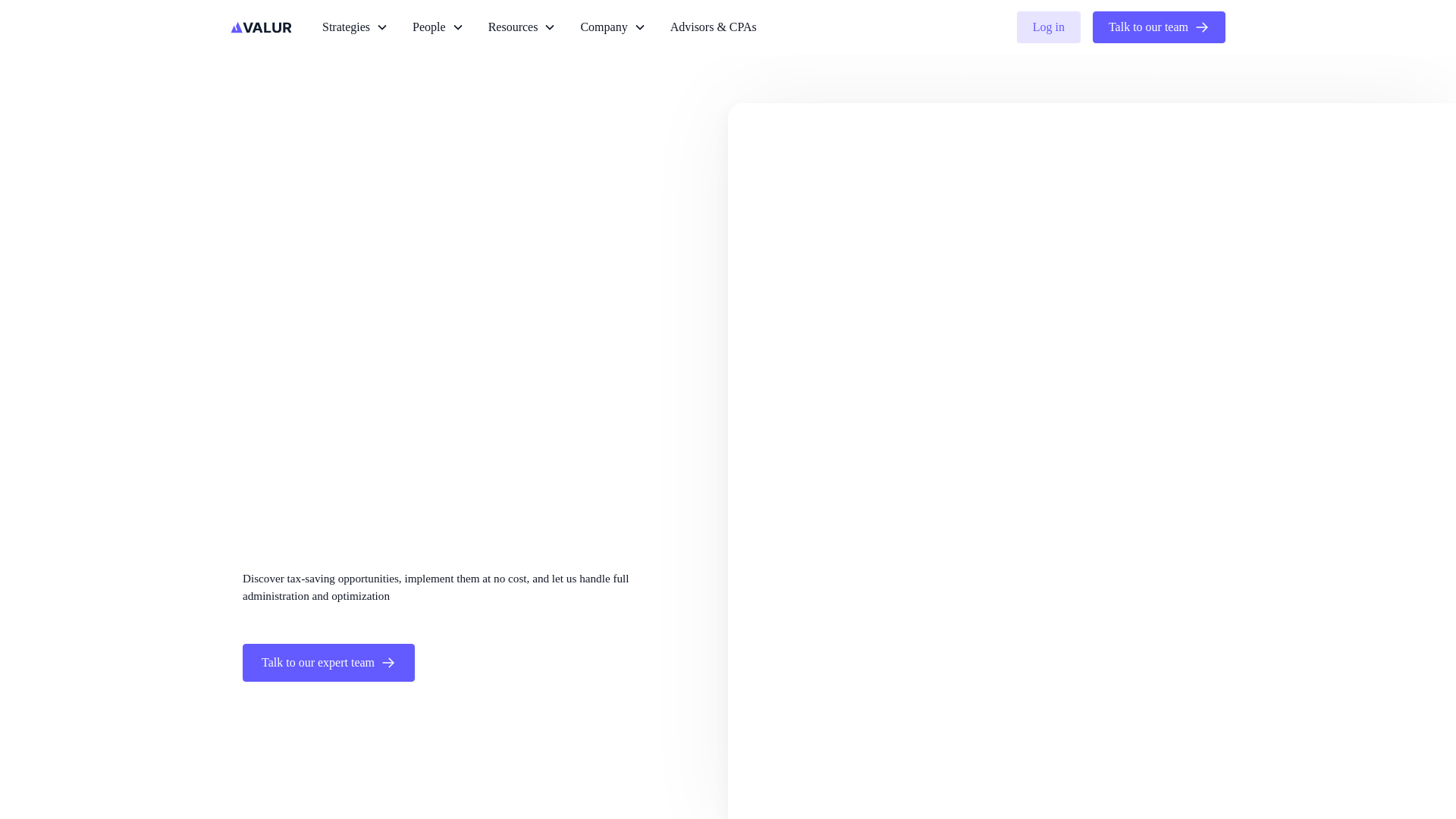Click the Log in button
Image resolution: width=1456 pixels, height=819 pixels.
(x=1048, y=27)
